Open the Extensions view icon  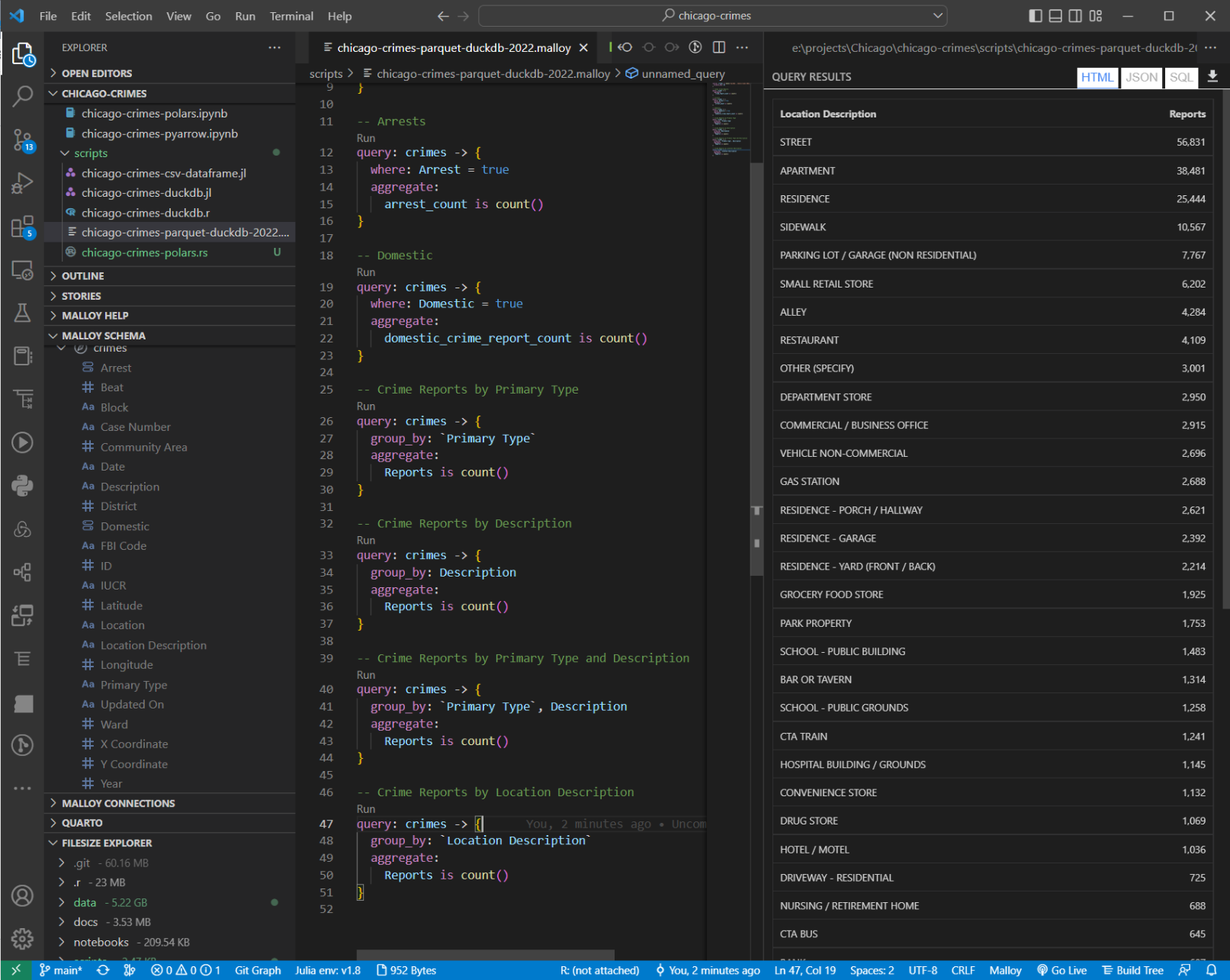(x=22, y=227)
